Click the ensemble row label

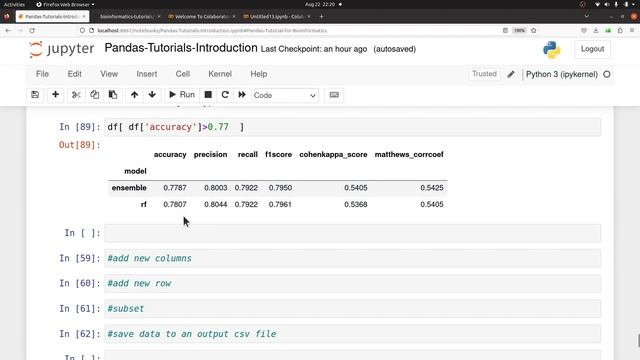tap(129, 188)
